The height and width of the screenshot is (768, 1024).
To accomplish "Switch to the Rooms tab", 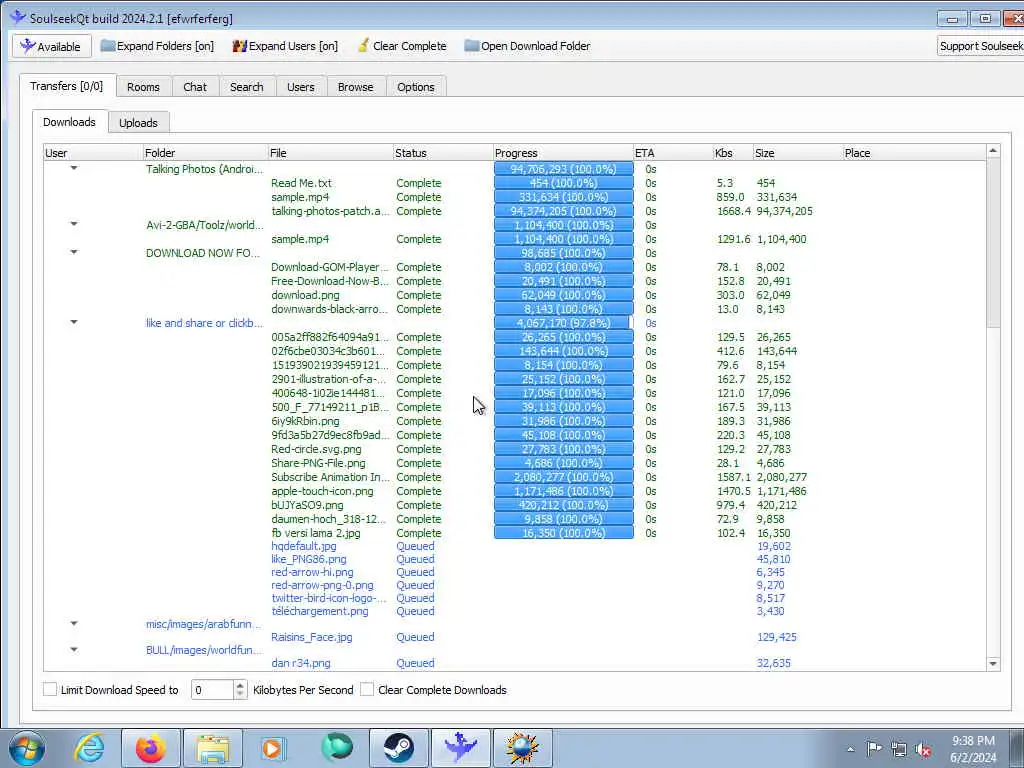I will point(143,87).
